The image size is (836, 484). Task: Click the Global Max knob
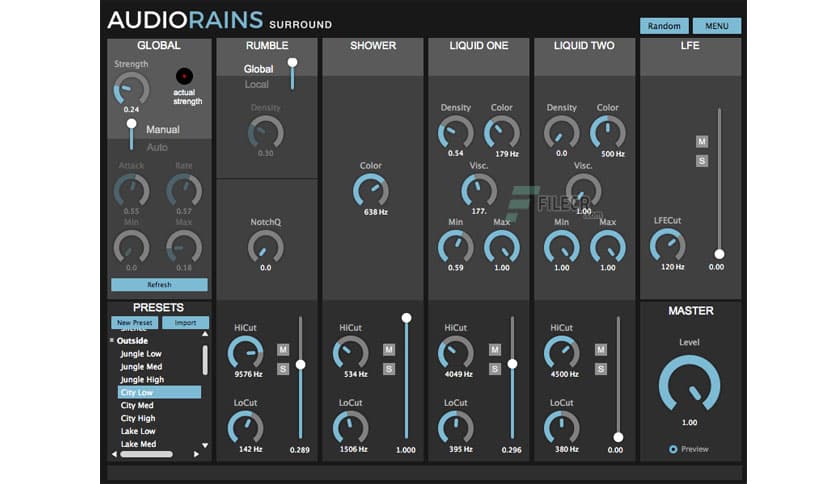tap(184, 247)
